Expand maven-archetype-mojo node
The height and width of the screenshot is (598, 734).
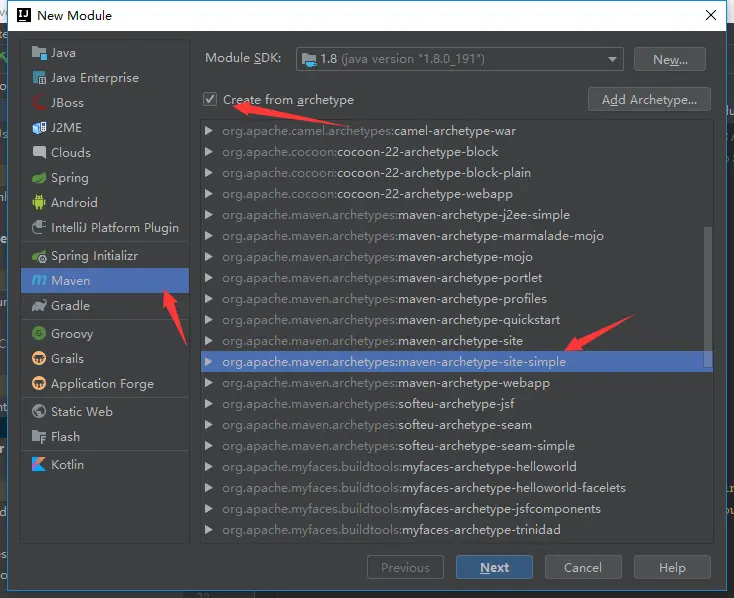coord(209,257)
